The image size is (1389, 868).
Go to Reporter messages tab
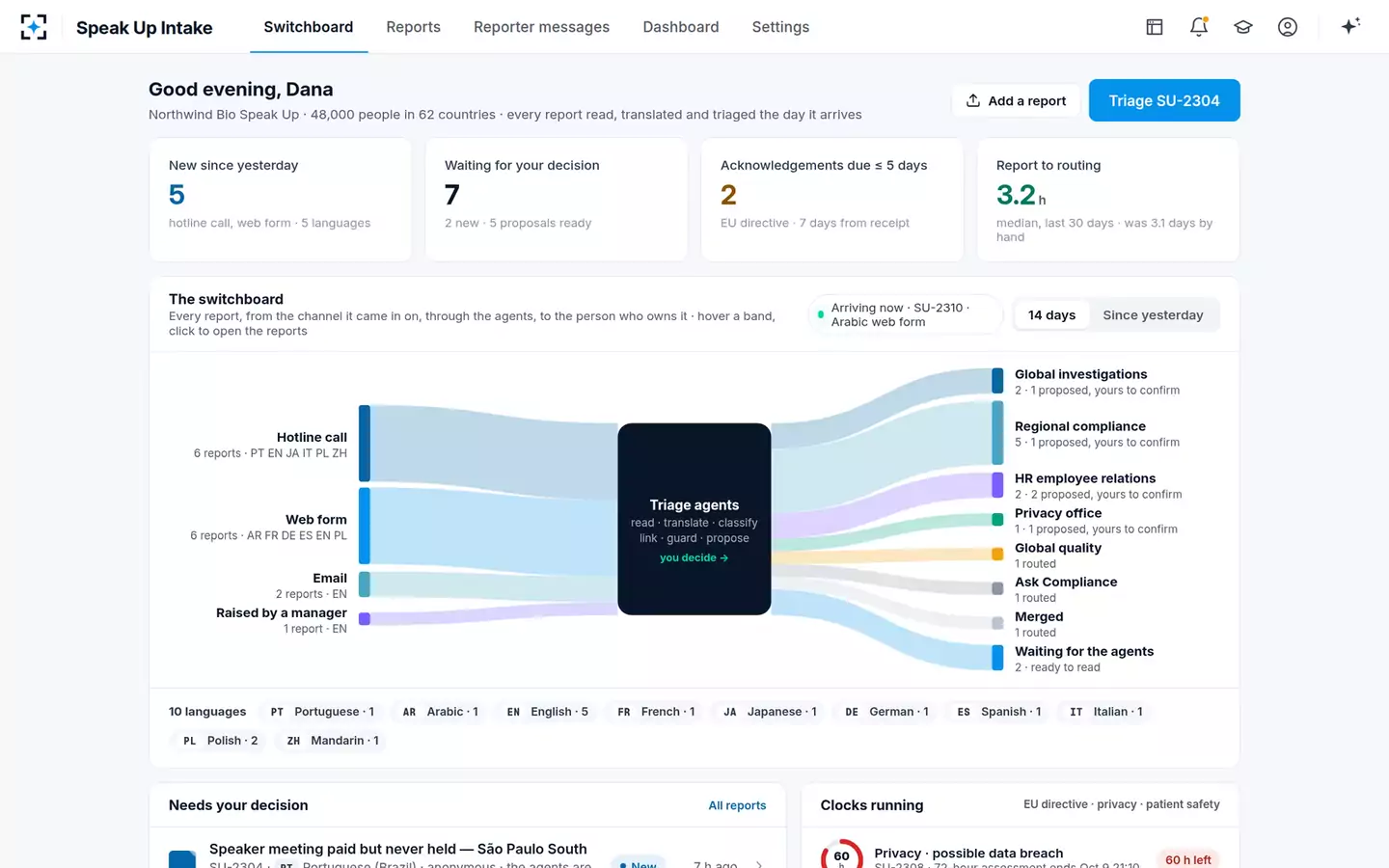[x=541, y=27]
